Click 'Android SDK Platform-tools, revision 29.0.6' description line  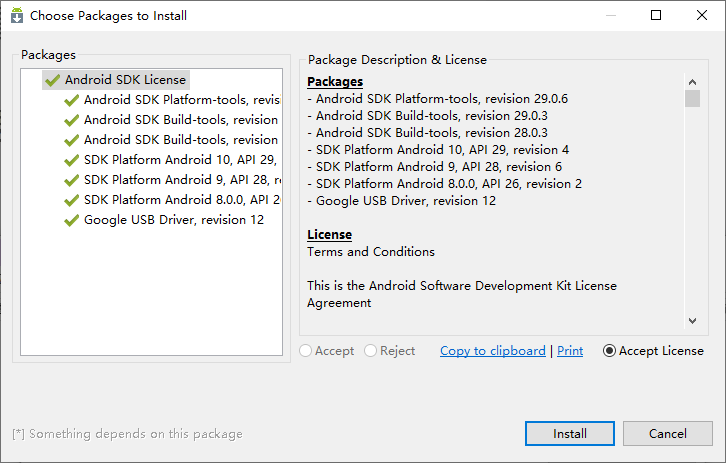(438, 99)
